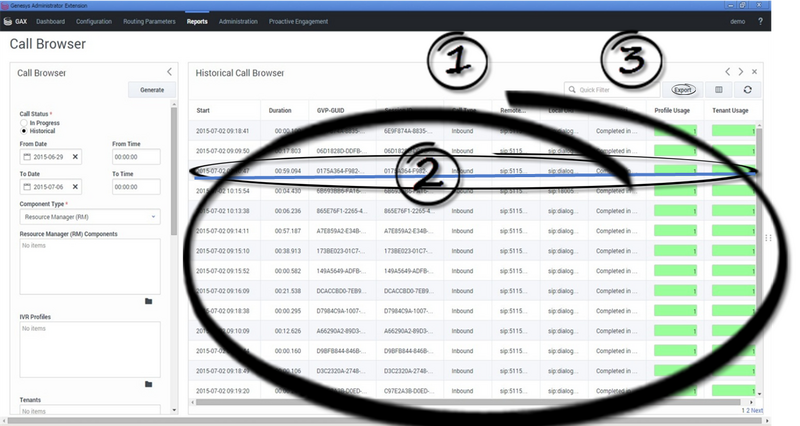Screen dimensions: 800x426
Task: Click the GAX logo icon
Action: (x=8, y=21)
